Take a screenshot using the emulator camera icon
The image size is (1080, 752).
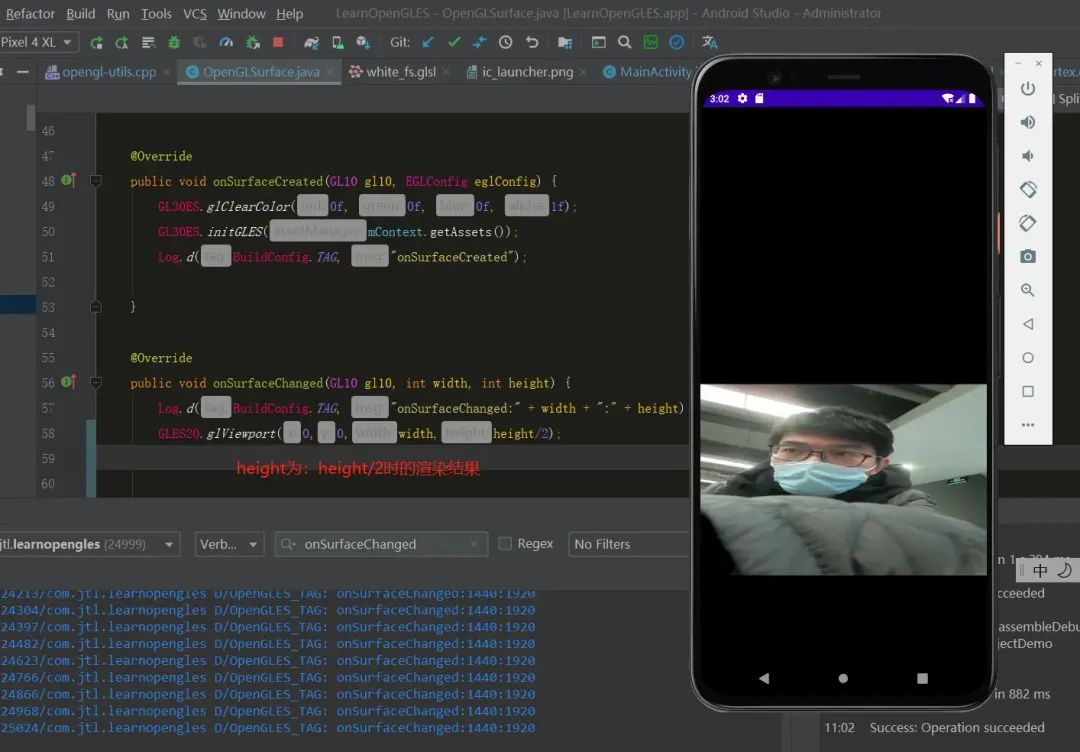[x=1028, y=255]
